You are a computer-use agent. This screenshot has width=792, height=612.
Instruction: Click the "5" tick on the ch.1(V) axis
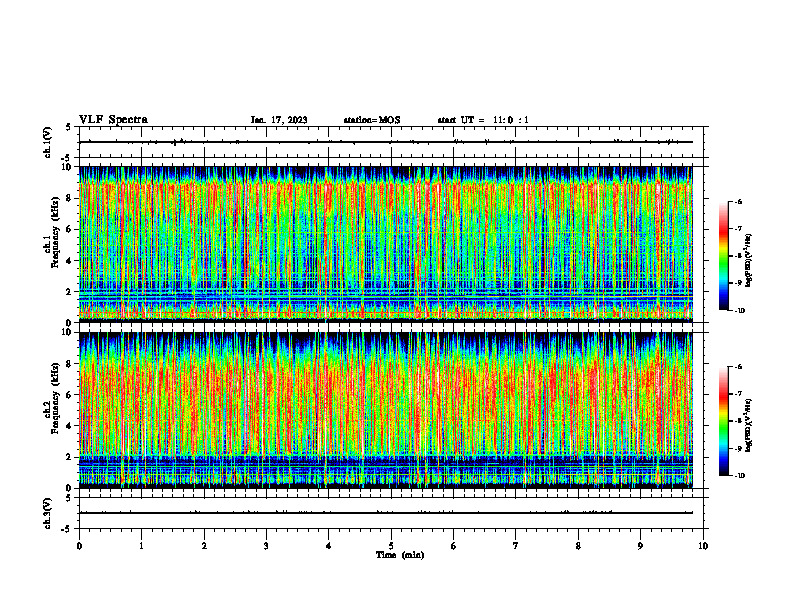[68, 128]
